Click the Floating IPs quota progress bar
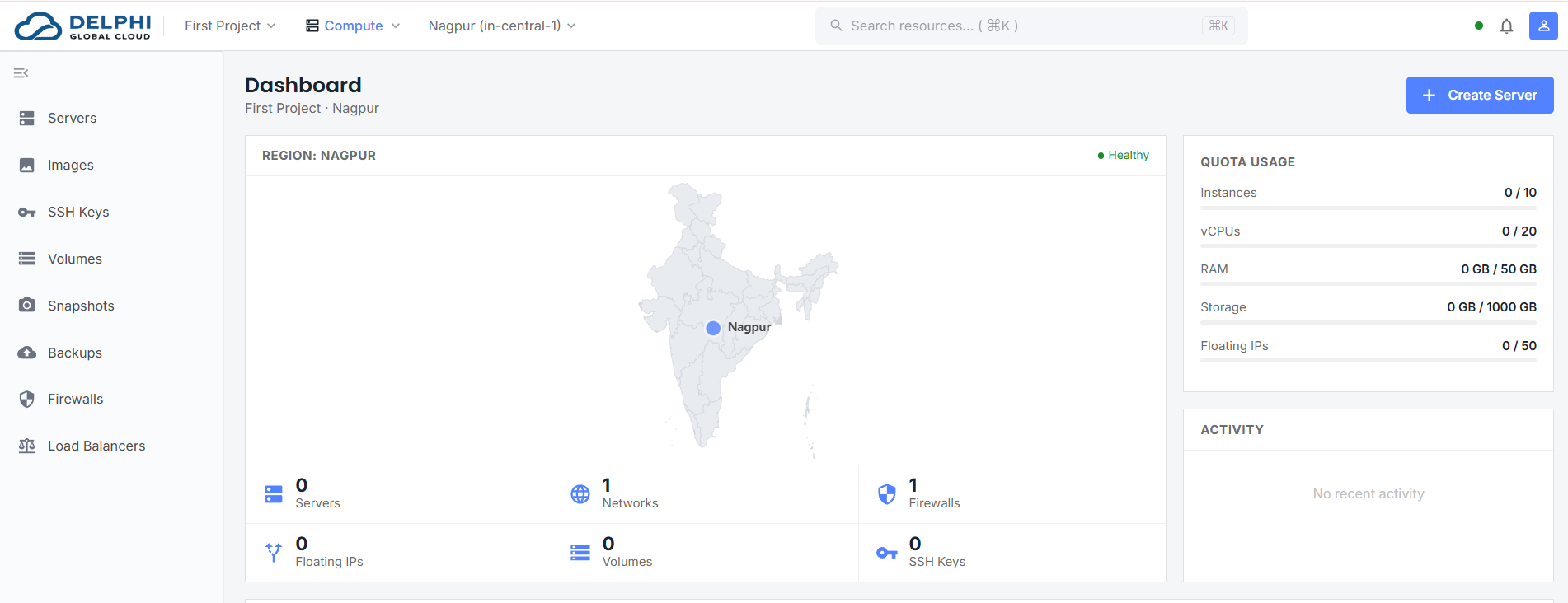This screenshot has height=603, width=1568. point(1368,361)
